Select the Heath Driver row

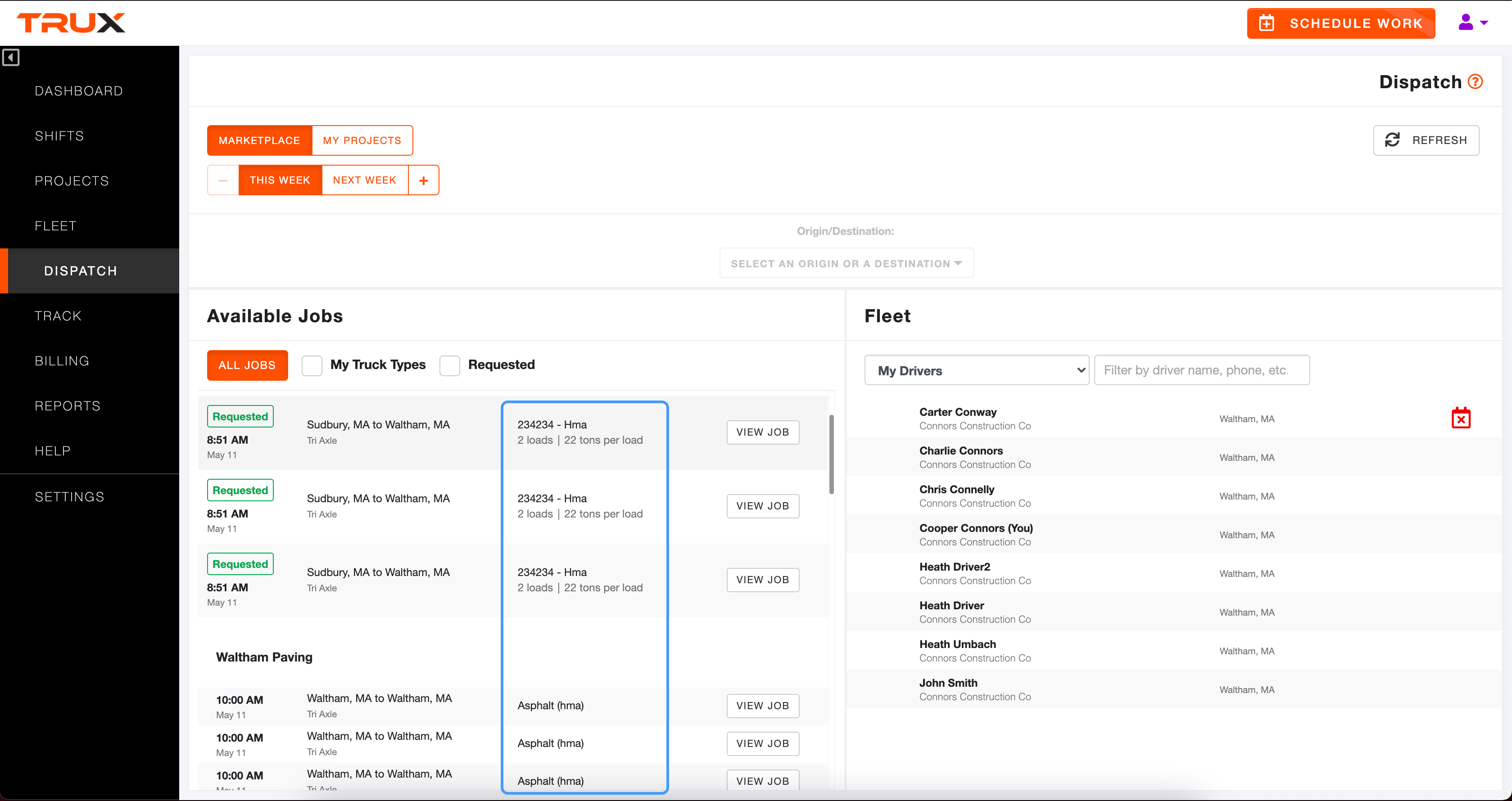pyautogui.click(x=1174, y=612)
